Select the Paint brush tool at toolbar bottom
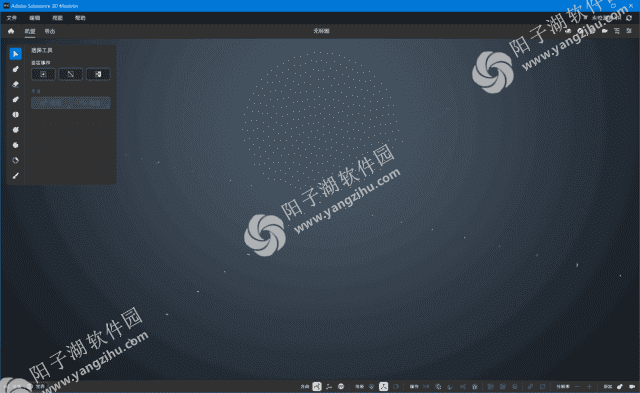The image size is (640, 393). point(16,175)
